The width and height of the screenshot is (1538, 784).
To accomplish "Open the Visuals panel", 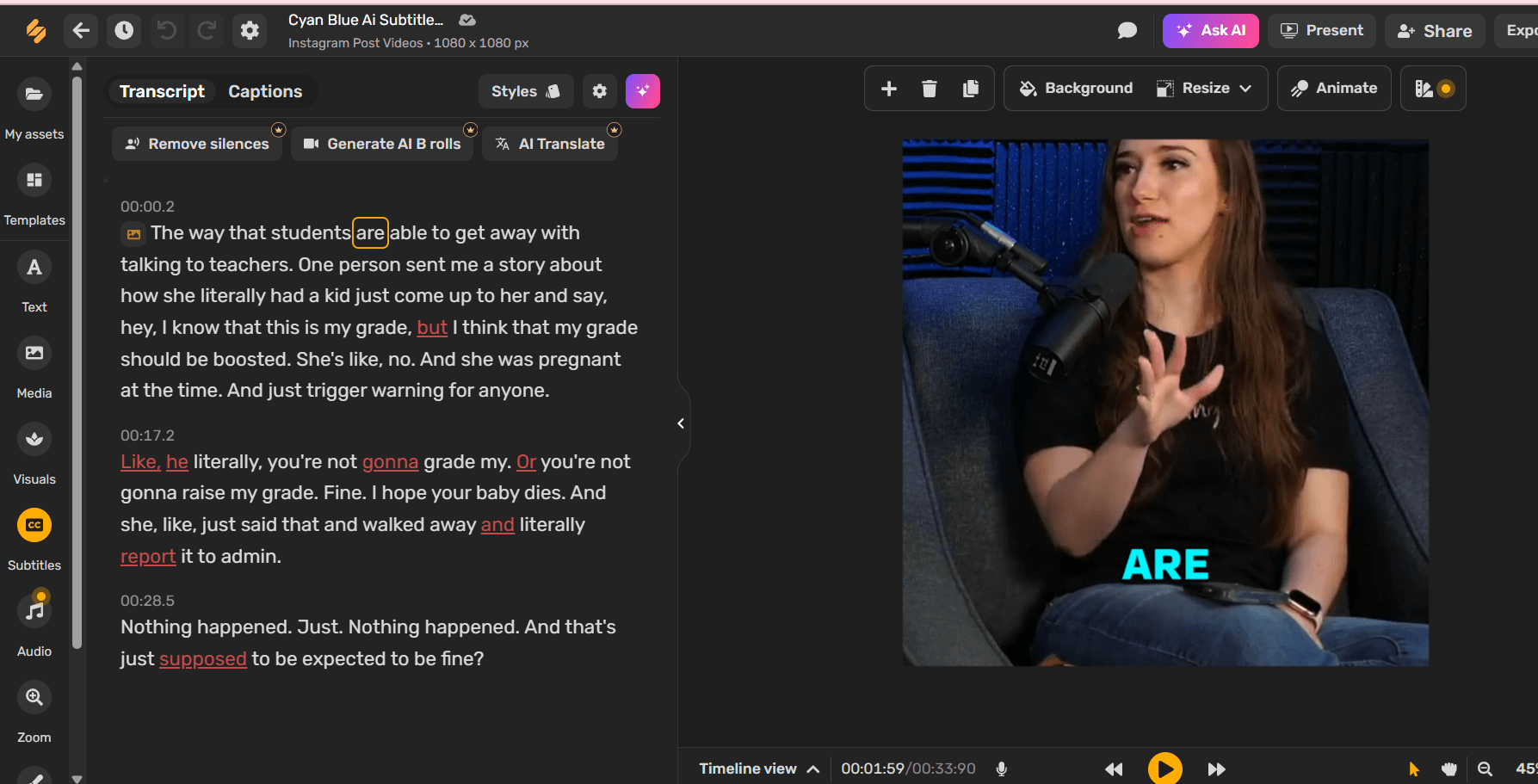I will tap(34, 454).
